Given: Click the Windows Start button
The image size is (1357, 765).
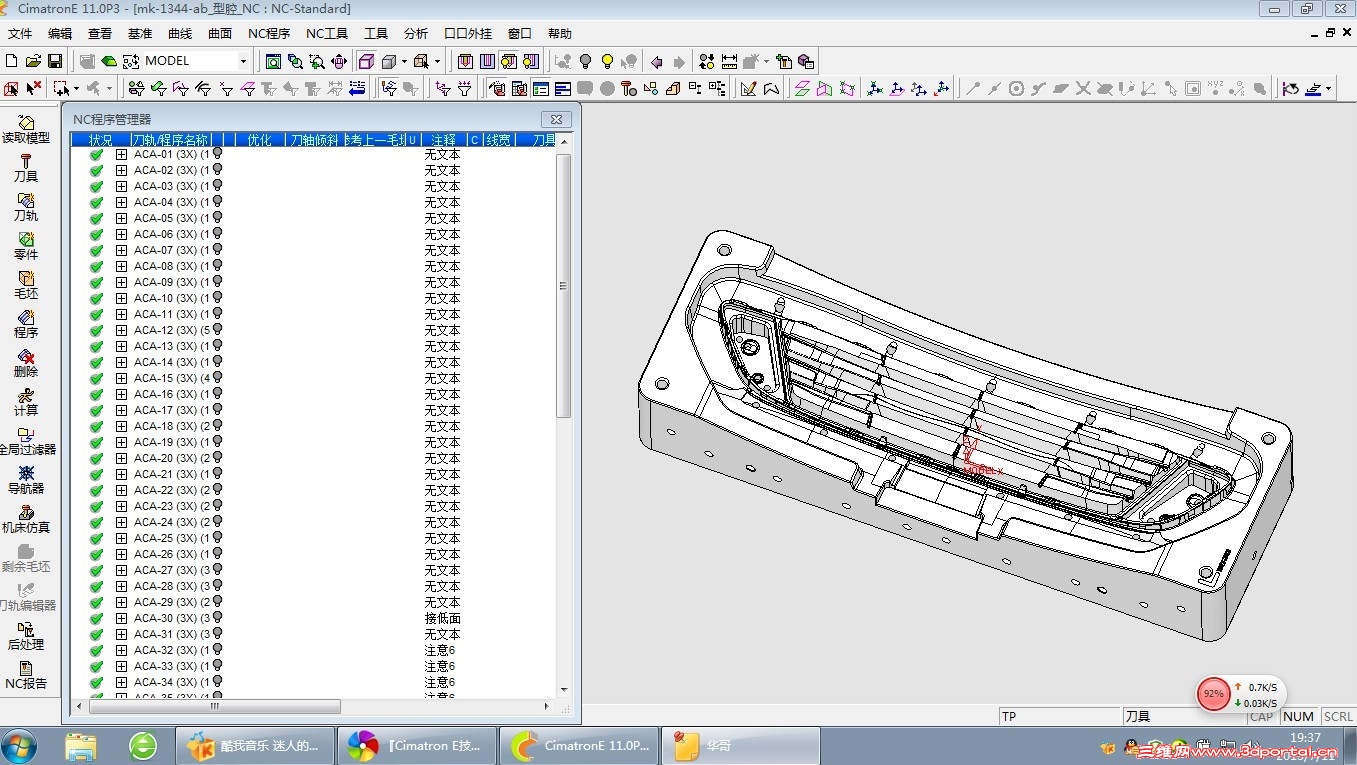Looking at the screenshot, I should point(20,746).
